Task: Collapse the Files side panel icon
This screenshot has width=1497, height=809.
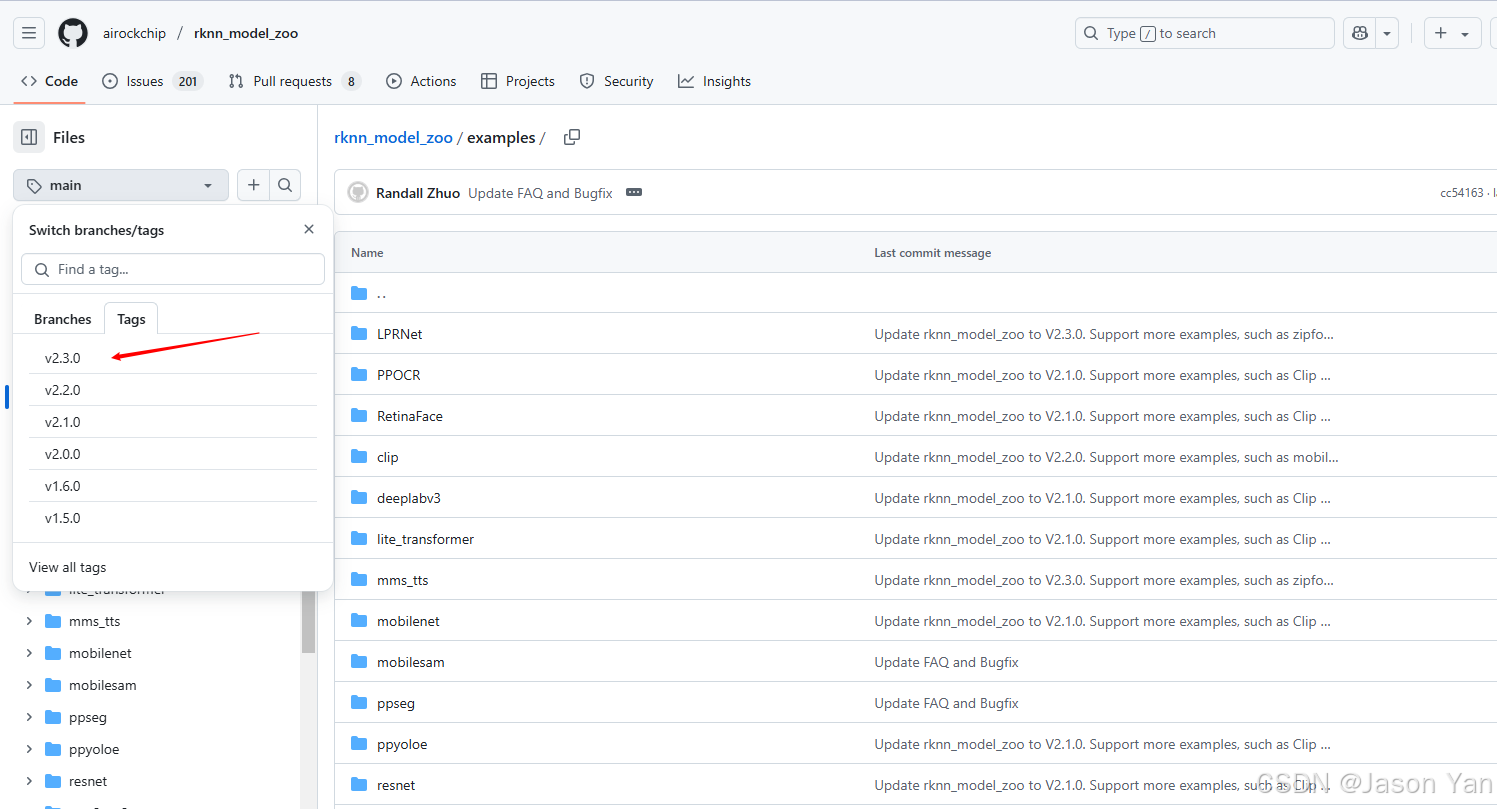Action: pos(29,137)
